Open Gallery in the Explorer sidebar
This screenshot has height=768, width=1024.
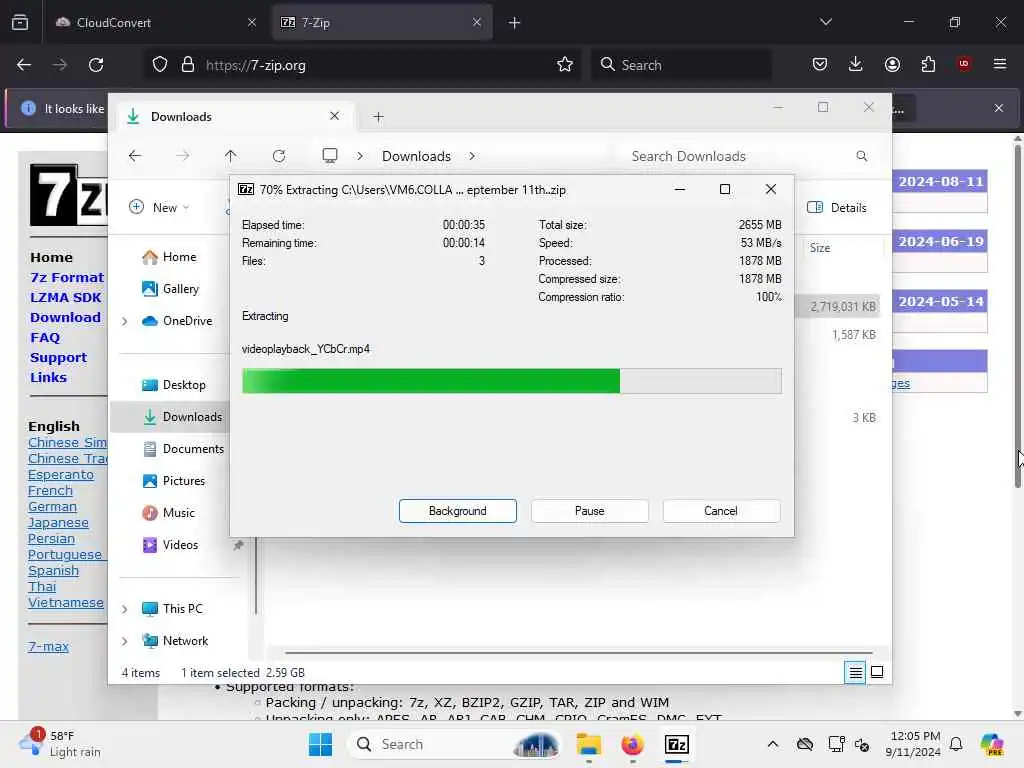click(170, 289)
